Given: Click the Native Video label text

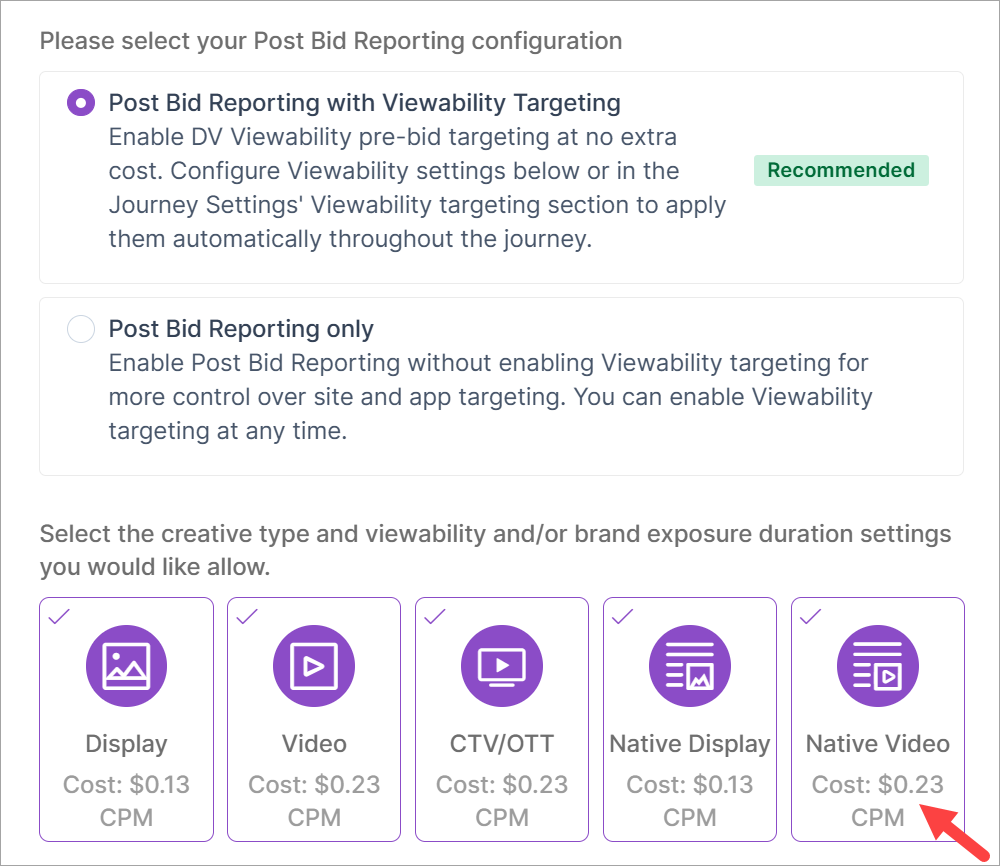Looking at the screenshot, I should point(878,744).
